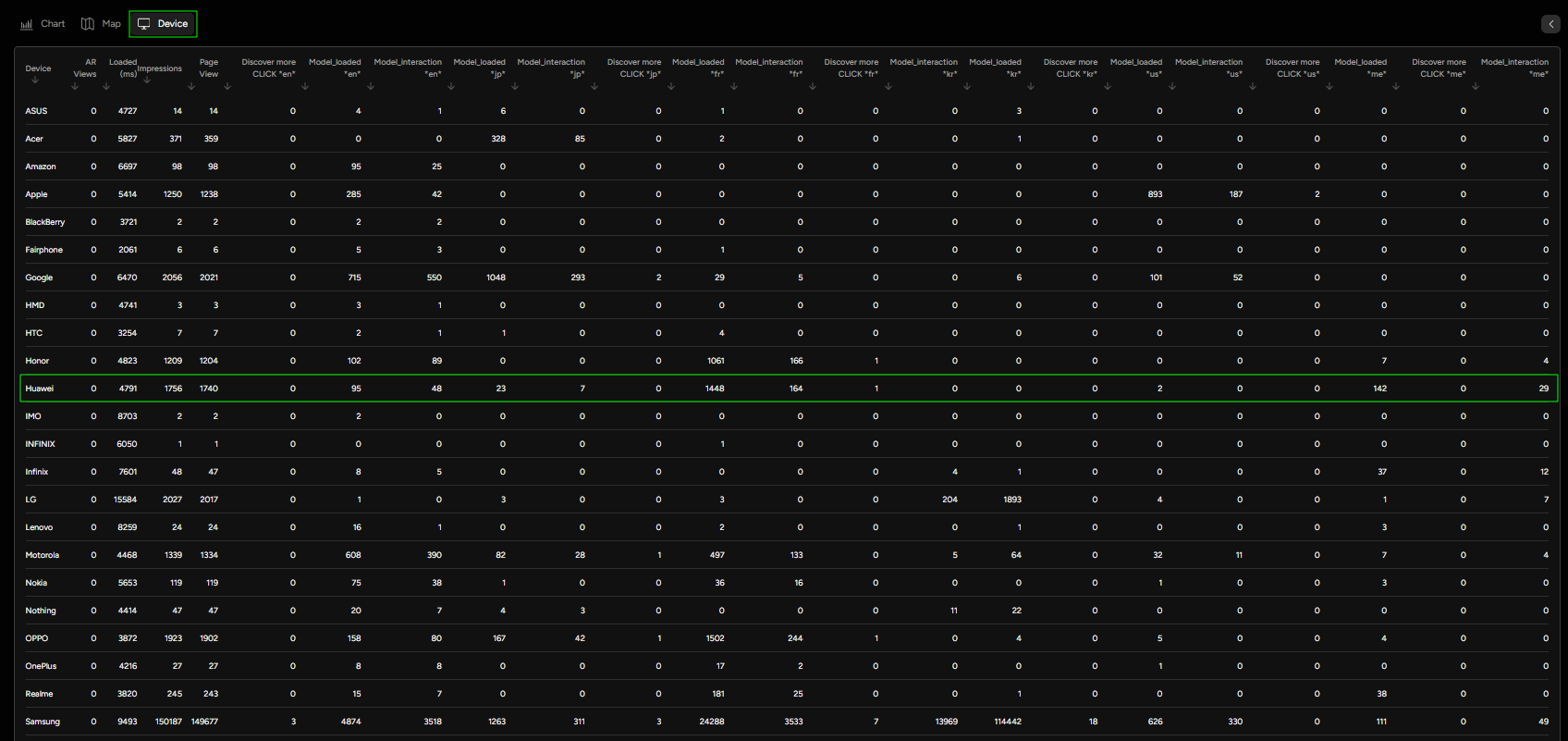
Task: Collapse the panel with the top-right chevron
Action: click(1550, 25)
